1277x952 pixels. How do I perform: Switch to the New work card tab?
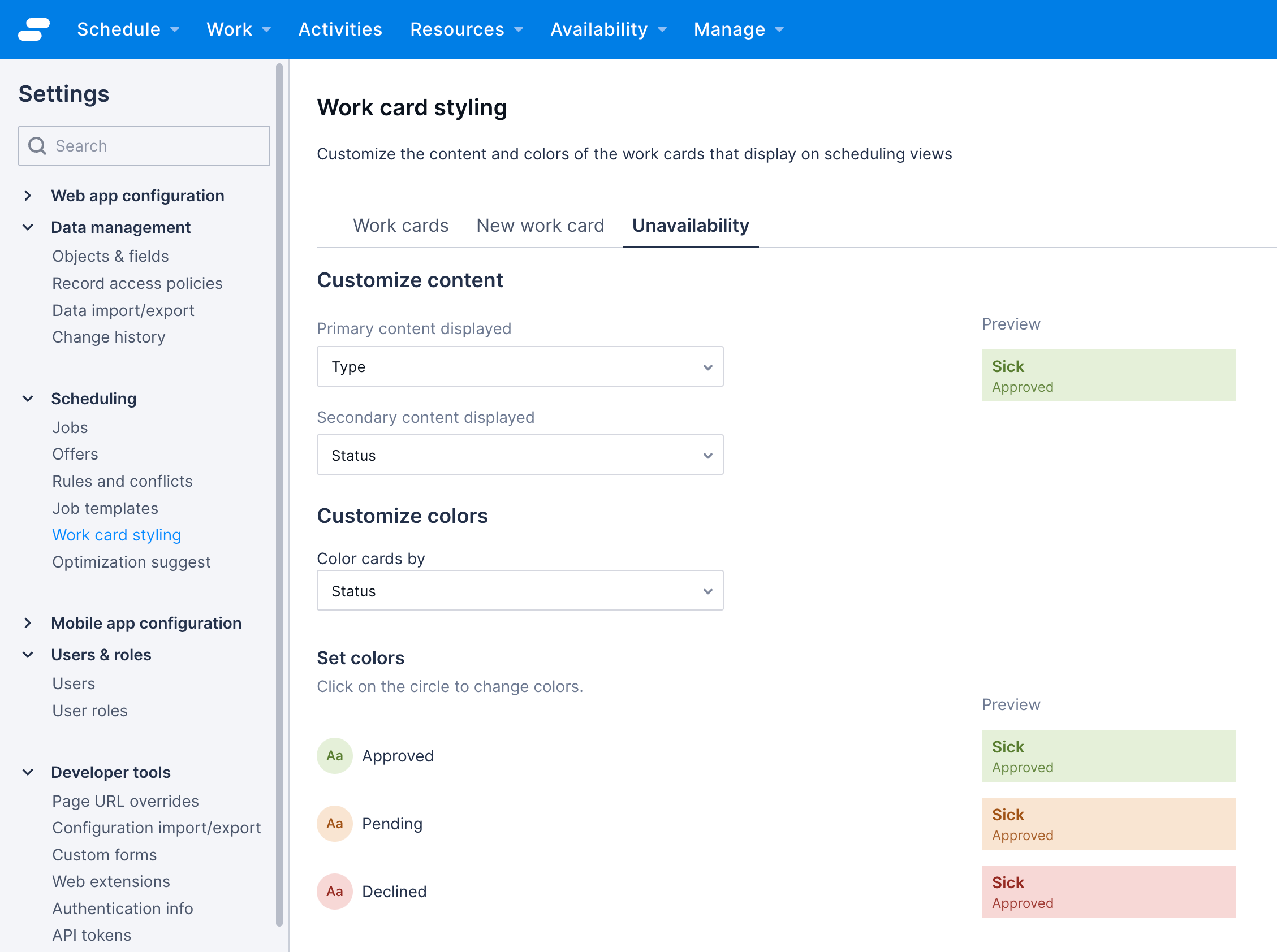click(540, 226)
